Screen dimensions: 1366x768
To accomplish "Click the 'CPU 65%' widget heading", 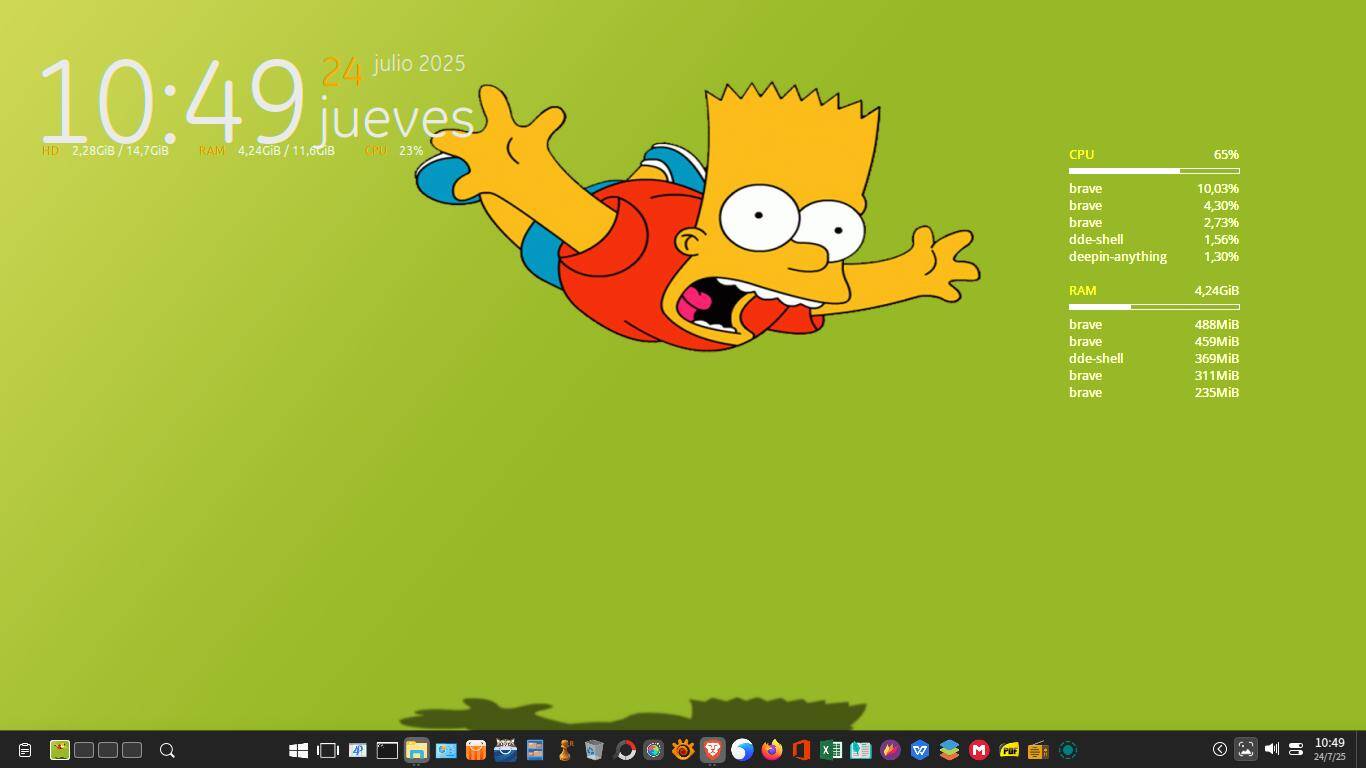I will click(1154, 155).
